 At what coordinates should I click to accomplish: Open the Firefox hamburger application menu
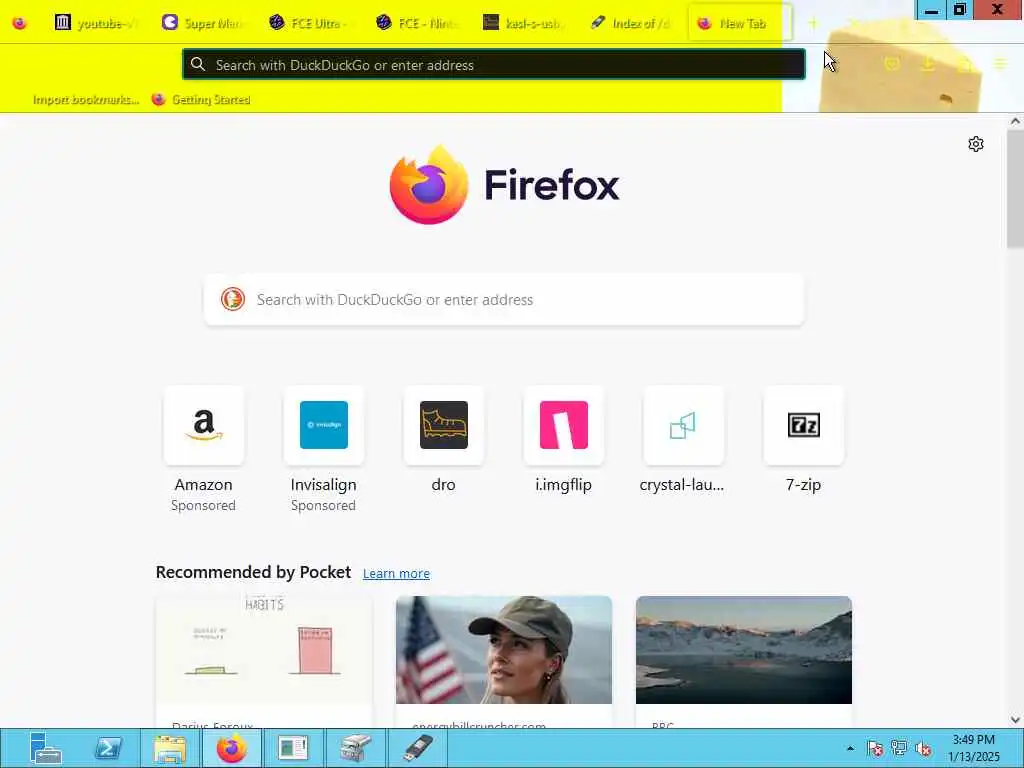tap(1000, 63)
